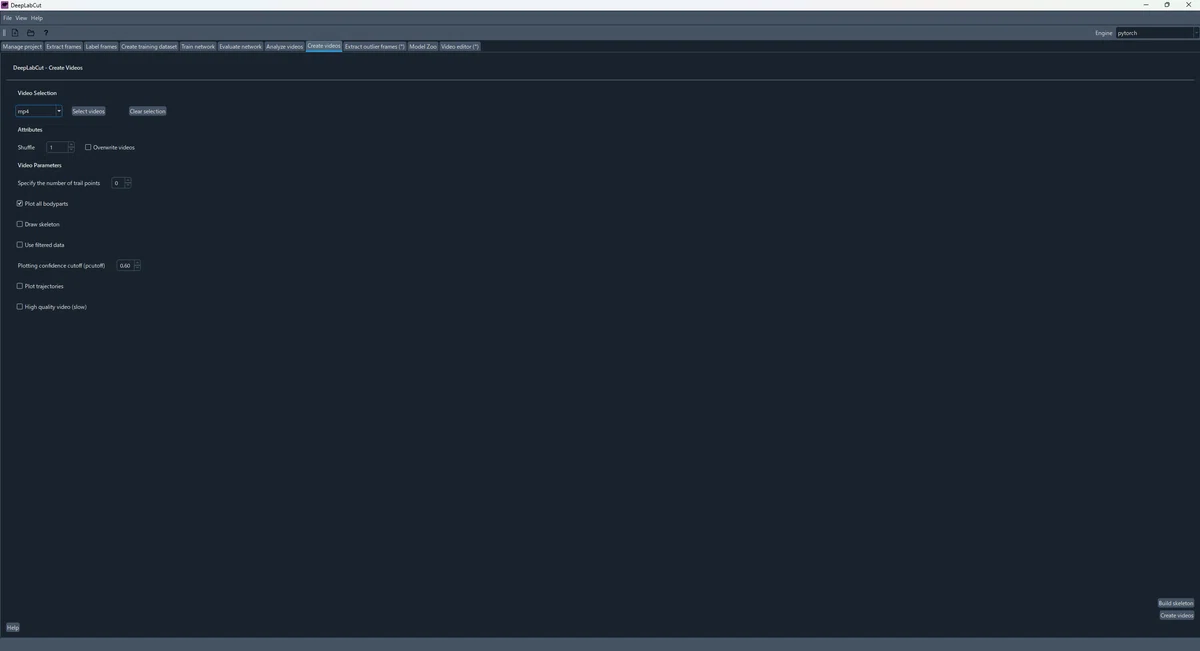
Task: Click the Select videos button
Action: pos(88,111)
